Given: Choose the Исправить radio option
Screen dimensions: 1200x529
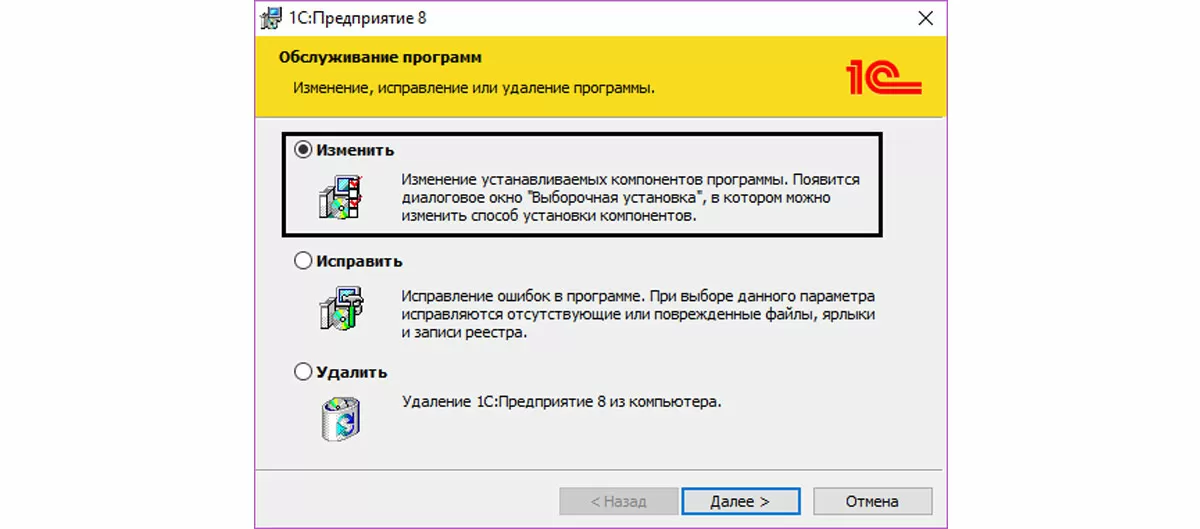Looking at the screenshot, I should 304,261.
